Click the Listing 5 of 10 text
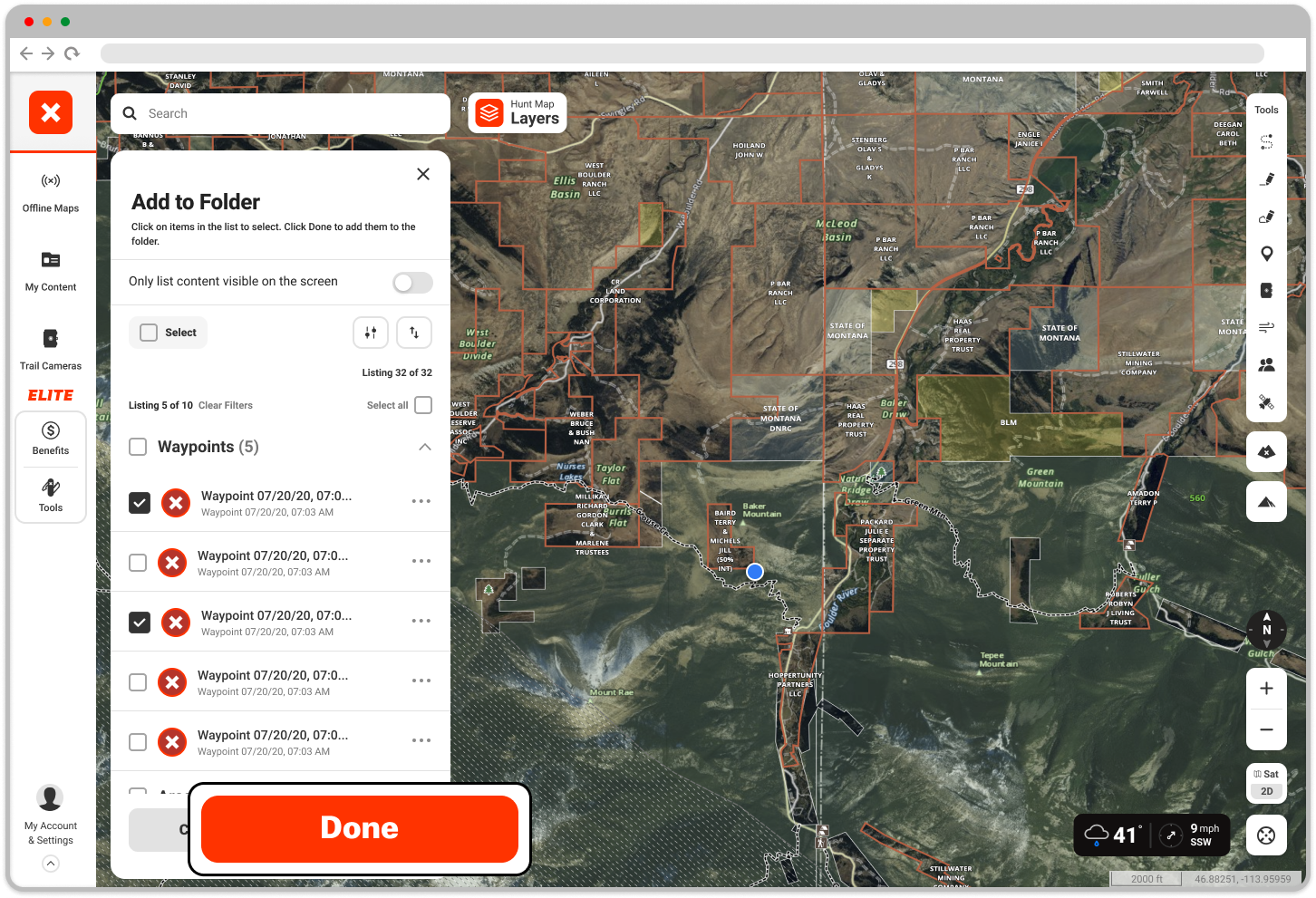The width and height of the screenshot is (1316, 898). [160, 405]
